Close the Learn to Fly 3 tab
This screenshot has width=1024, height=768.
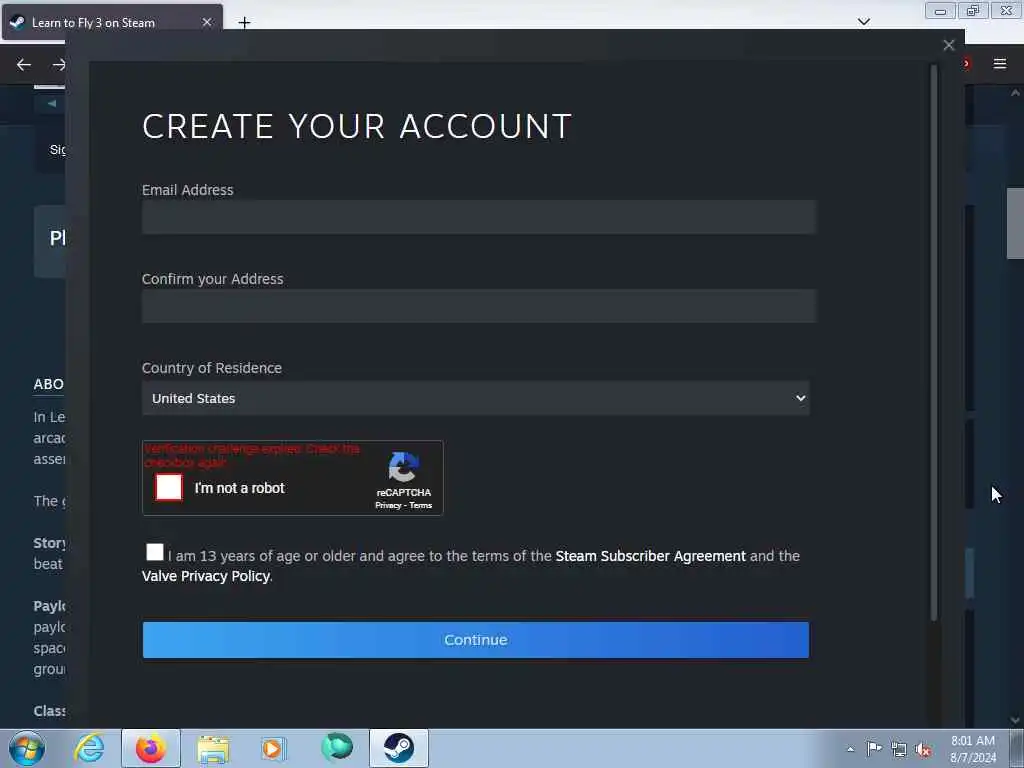pos(207,22)
